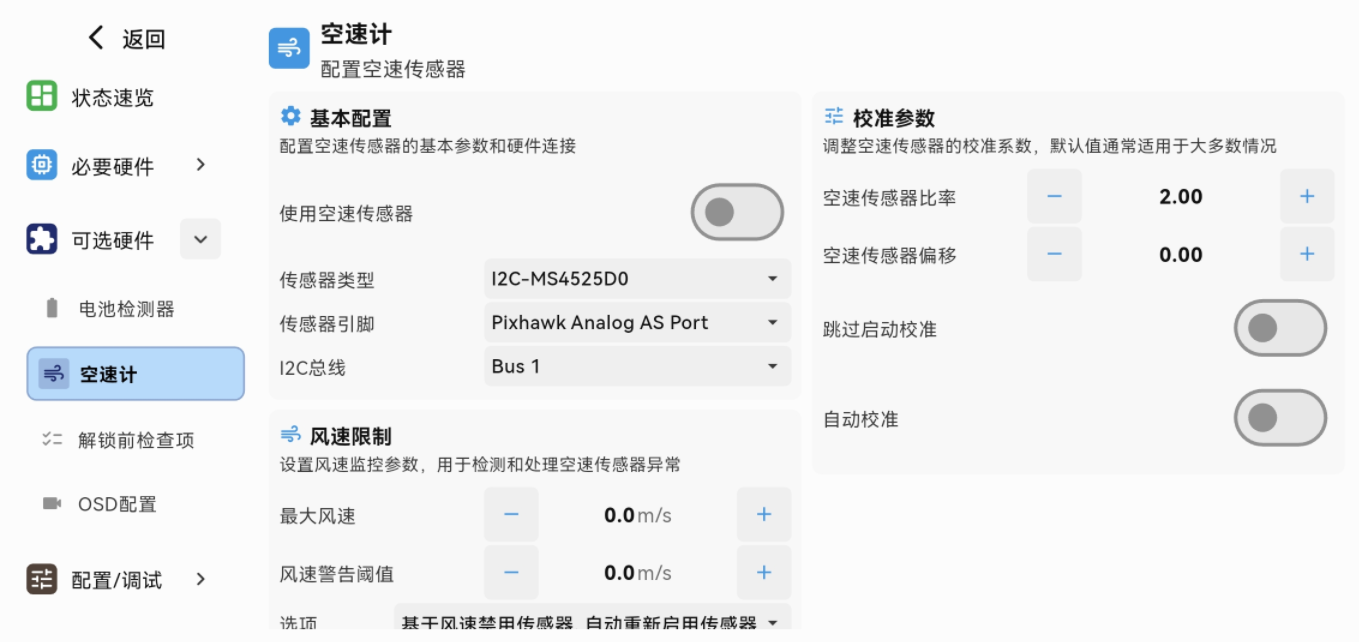
Task: Open the 状态速览 menu item
Action: pyautogui.click(x=112, y=98)
